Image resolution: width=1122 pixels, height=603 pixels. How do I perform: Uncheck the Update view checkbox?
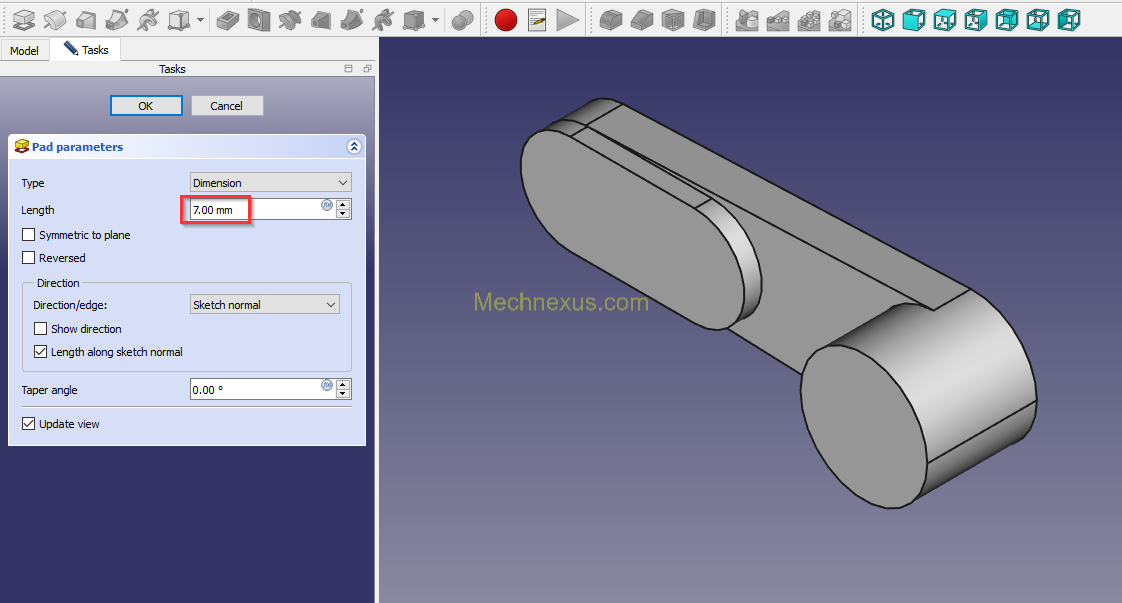pyautogui.click(x=29, y=423)
